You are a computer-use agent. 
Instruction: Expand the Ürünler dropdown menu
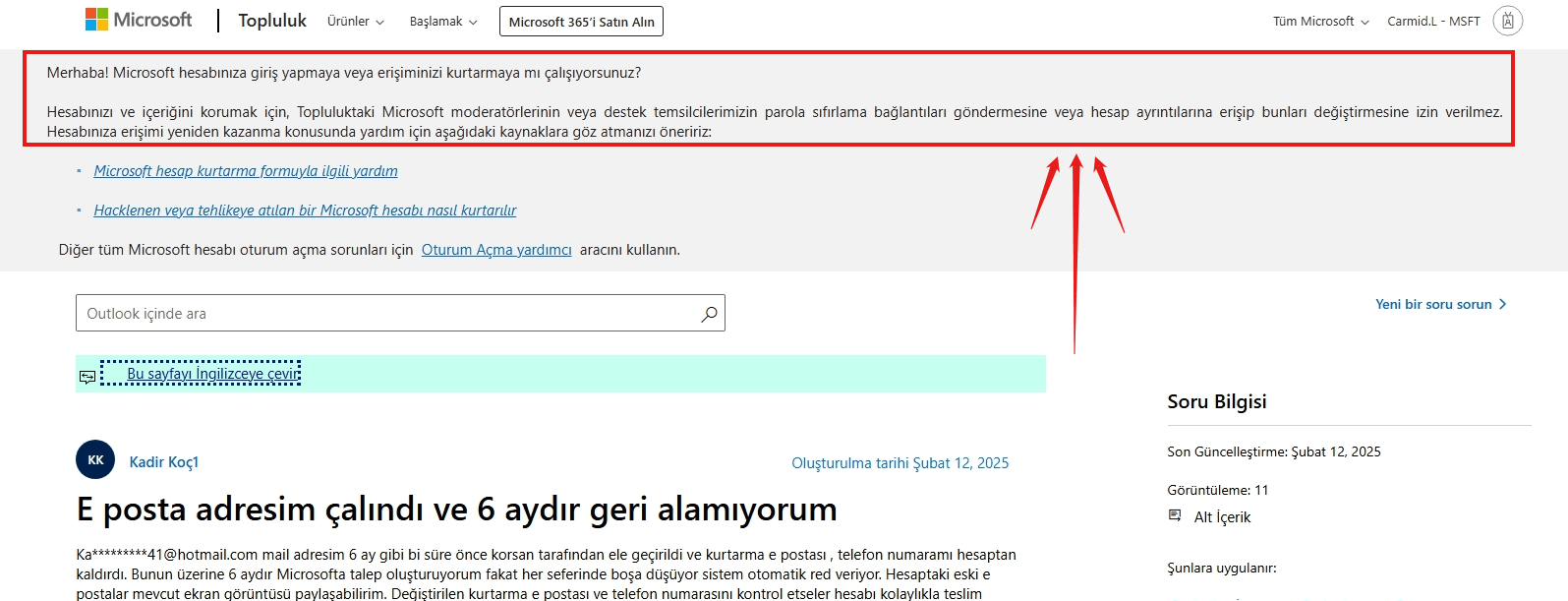[356, 21]
